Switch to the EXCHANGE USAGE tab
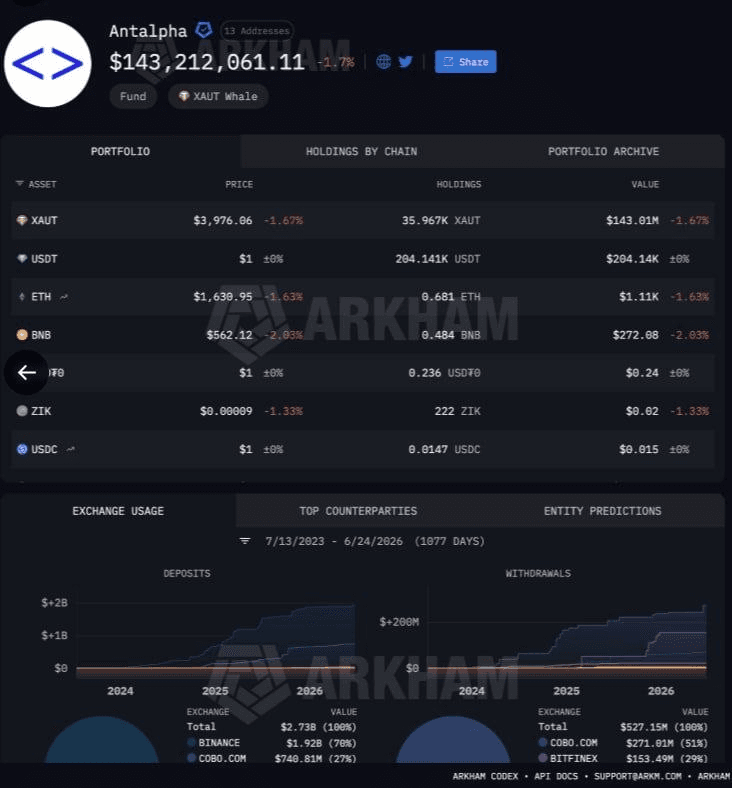The height and width of the screenshot is (788, 732). tap(118, 511)
